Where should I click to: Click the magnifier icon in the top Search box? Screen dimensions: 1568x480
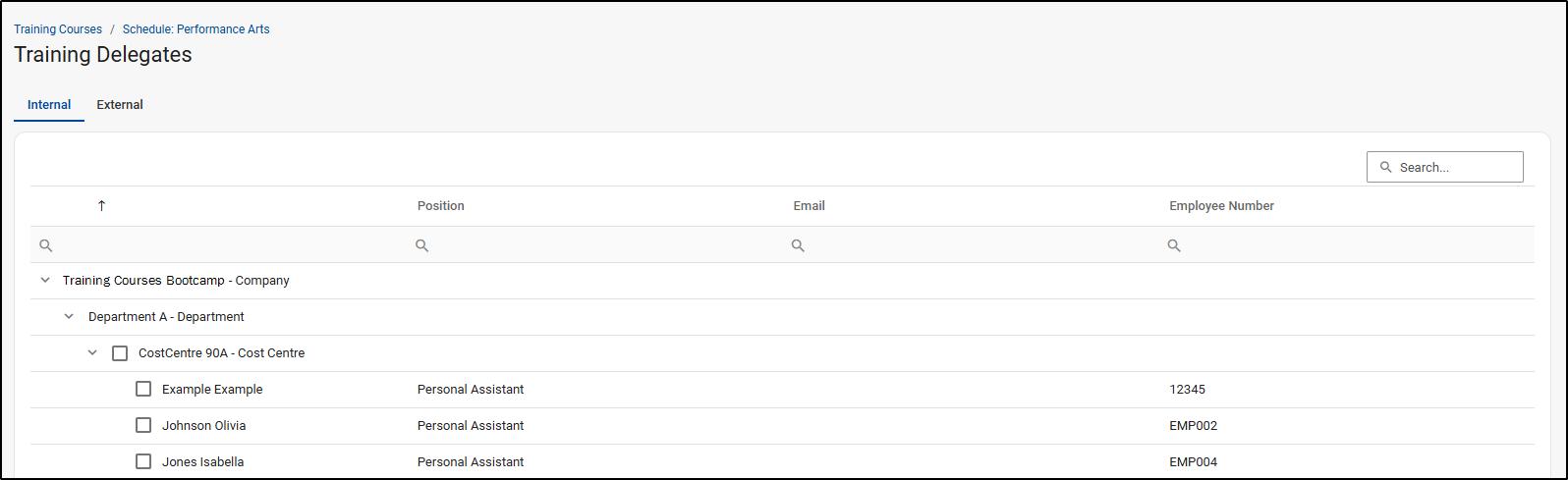[1385, 167]
